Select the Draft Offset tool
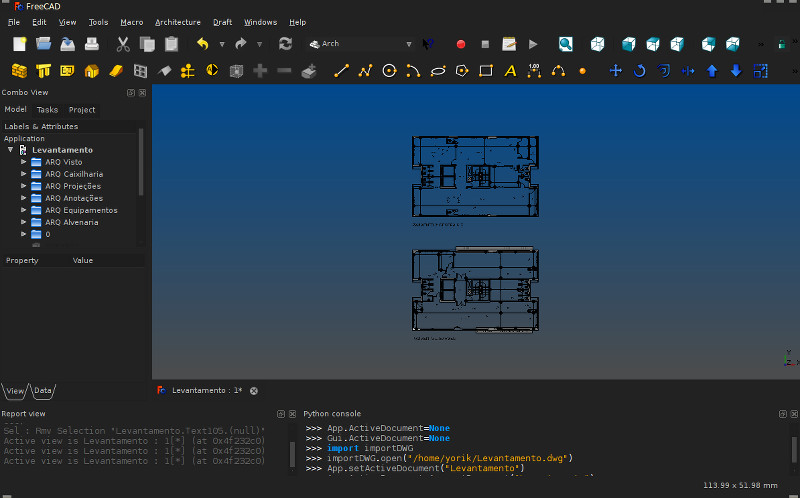 [664, 71]
